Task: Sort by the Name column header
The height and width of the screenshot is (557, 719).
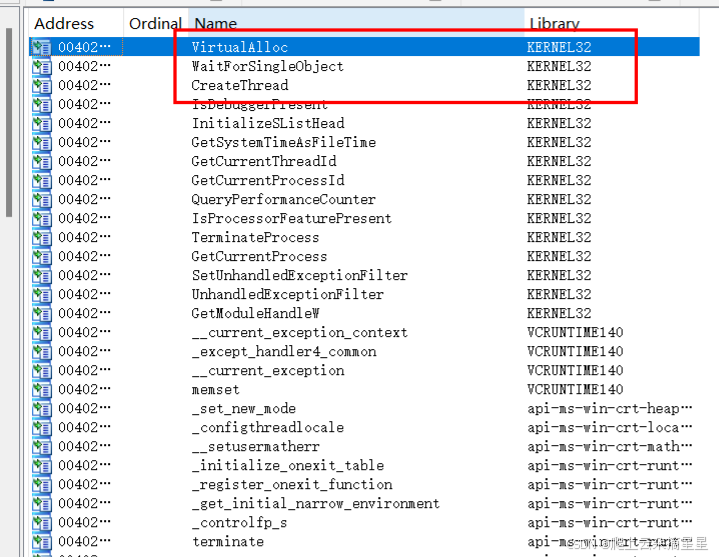Action: click(216, 23)
